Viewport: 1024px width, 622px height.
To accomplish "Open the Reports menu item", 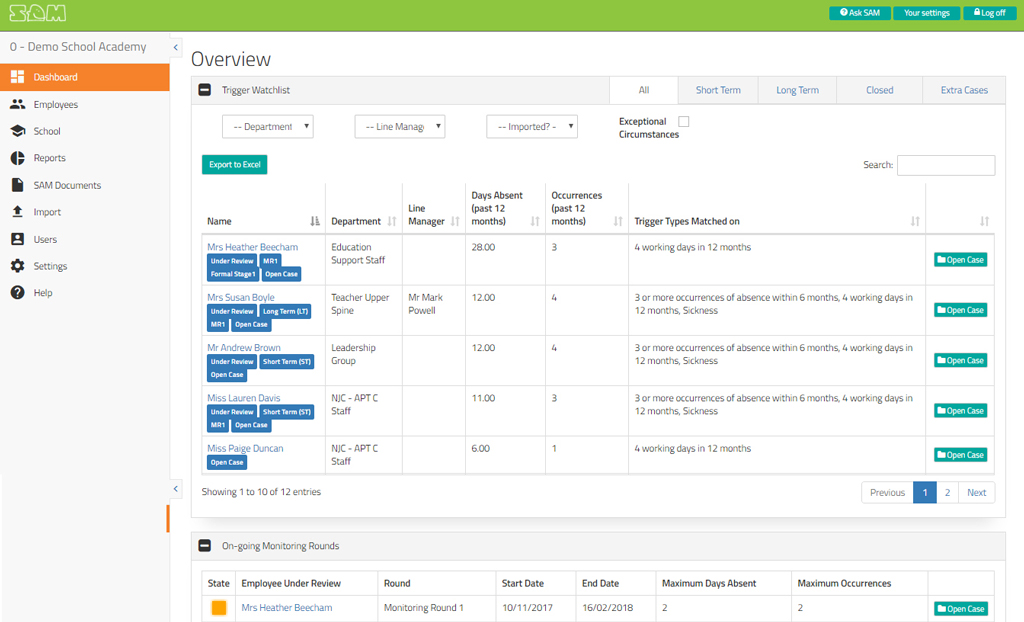I will click(x=50, y=158).
